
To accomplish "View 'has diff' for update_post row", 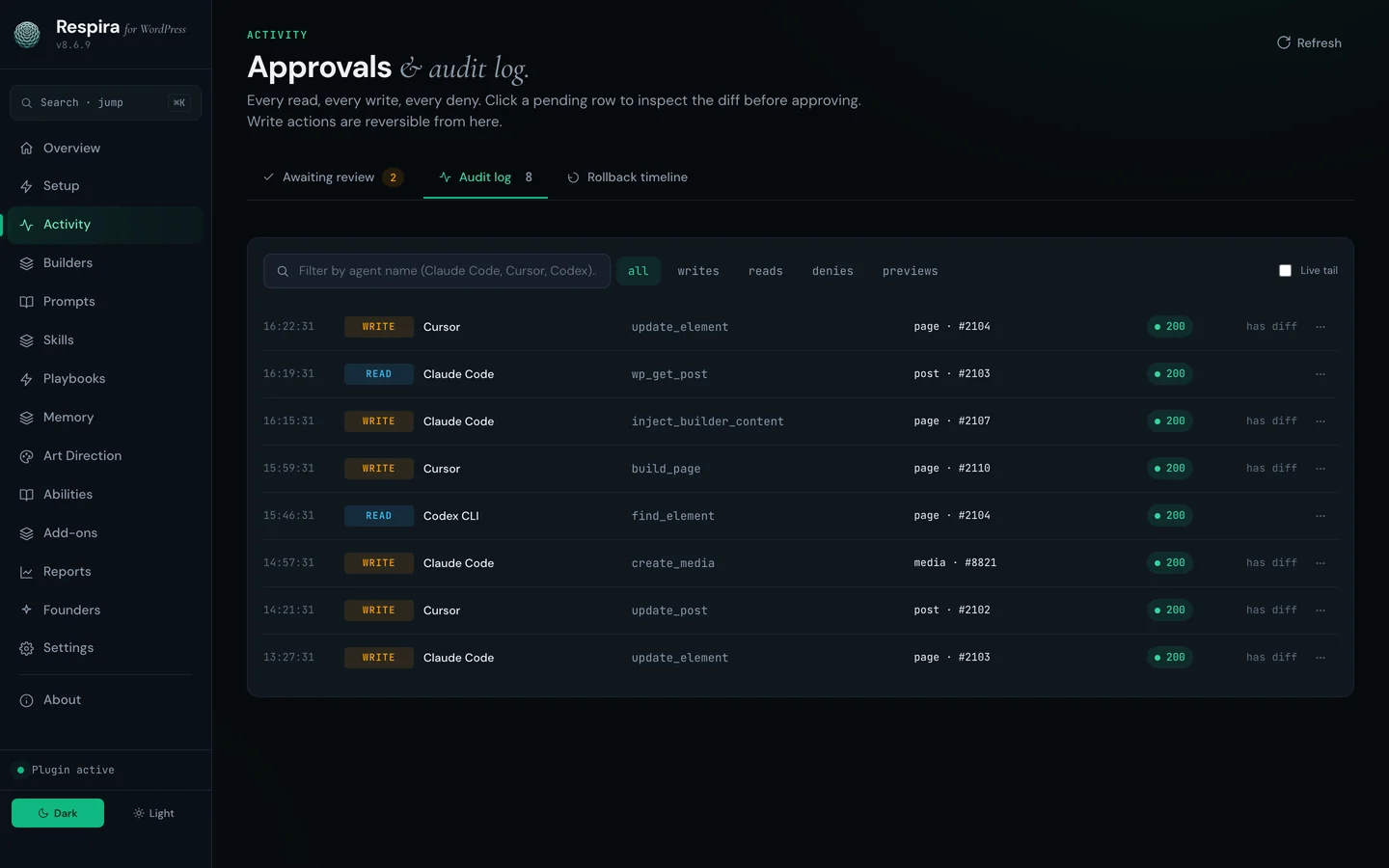I will click(1271, 610).
